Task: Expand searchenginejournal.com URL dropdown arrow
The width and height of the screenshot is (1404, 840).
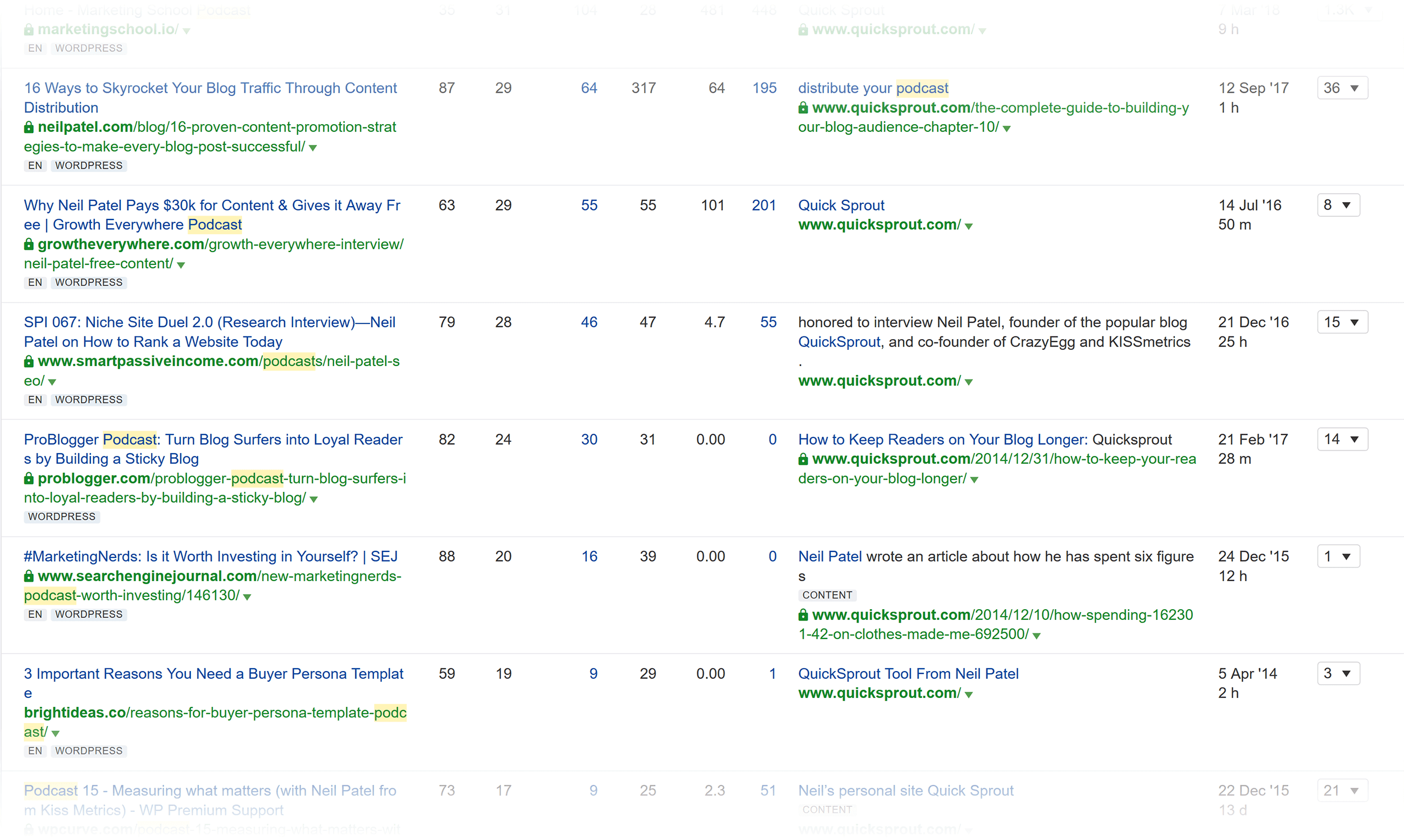Action: (247, 597)
